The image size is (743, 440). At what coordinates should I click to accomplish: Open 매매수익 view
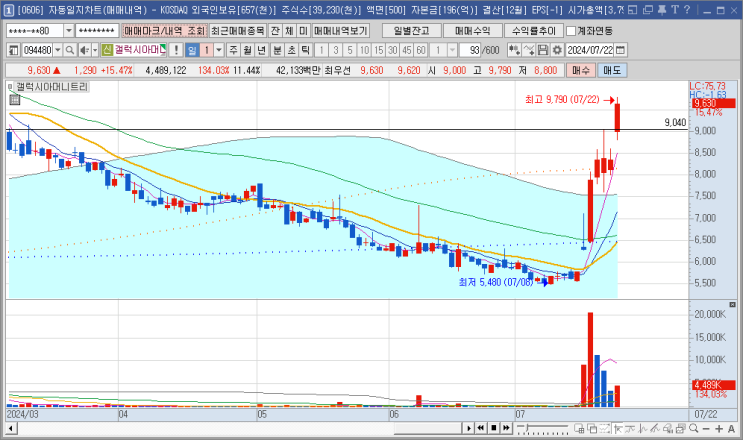coord(472,31)
